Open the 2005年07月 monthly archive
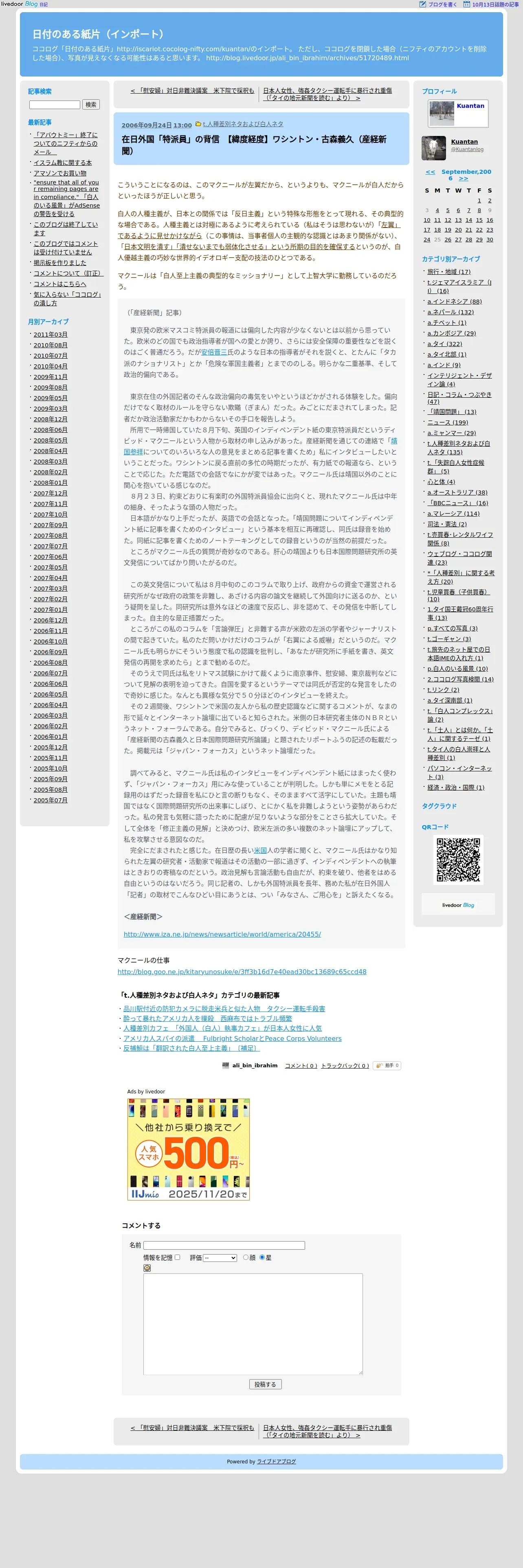 [51, 800]
